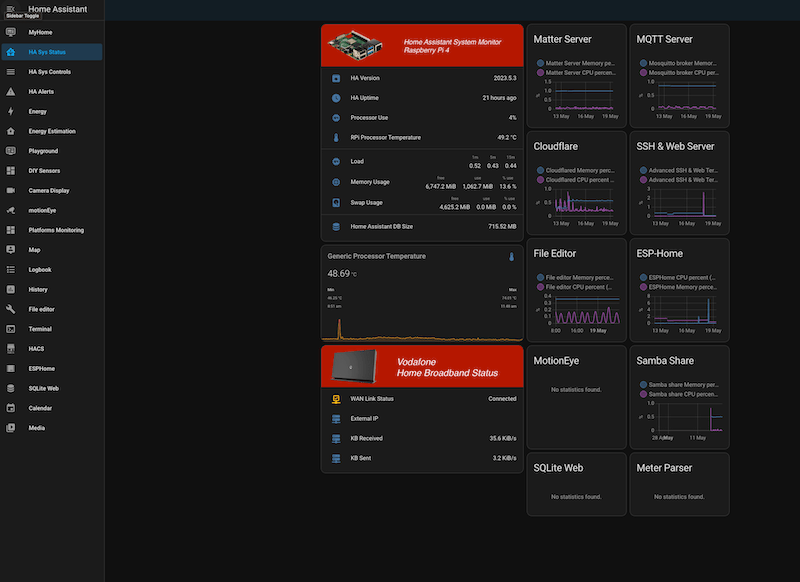Click the SQLite Web database icon
Image resolution: width=800 pixels, height=582 pixels.
pyautogui.click(x=10, y=388)
